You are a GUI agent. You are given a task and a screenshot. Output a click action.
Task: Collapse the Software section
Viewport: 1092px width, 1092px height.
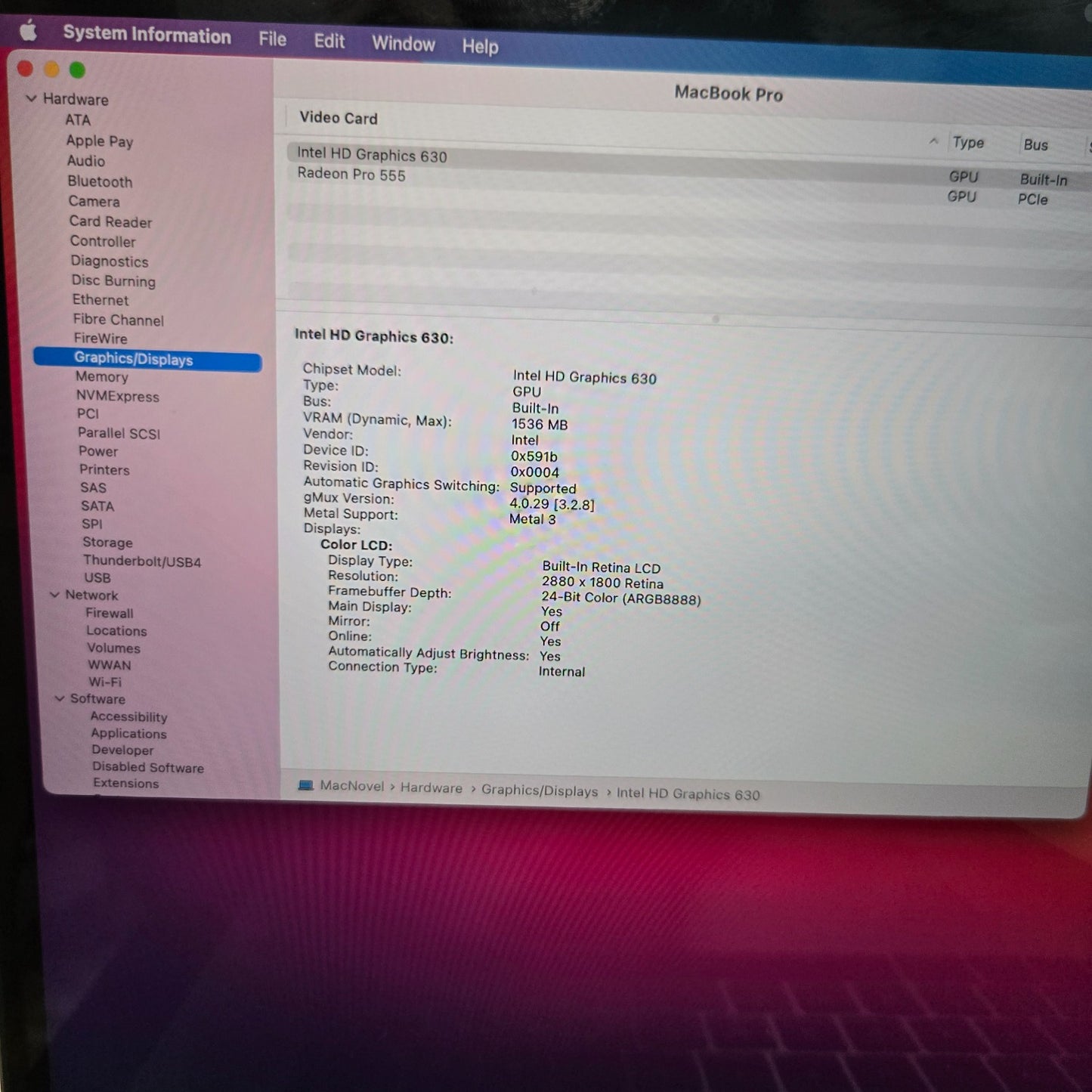(x=60, y=698)
